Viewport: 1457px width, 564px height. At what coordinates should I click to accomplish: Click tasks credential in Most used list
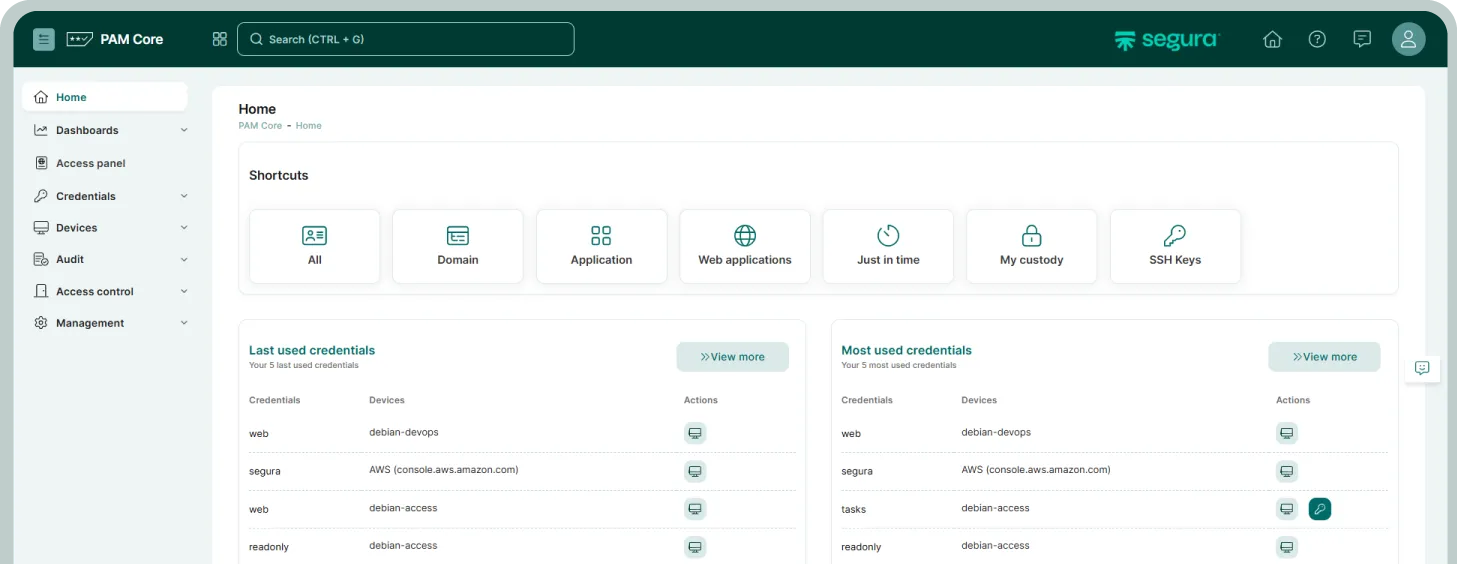[x=854, y=509]
